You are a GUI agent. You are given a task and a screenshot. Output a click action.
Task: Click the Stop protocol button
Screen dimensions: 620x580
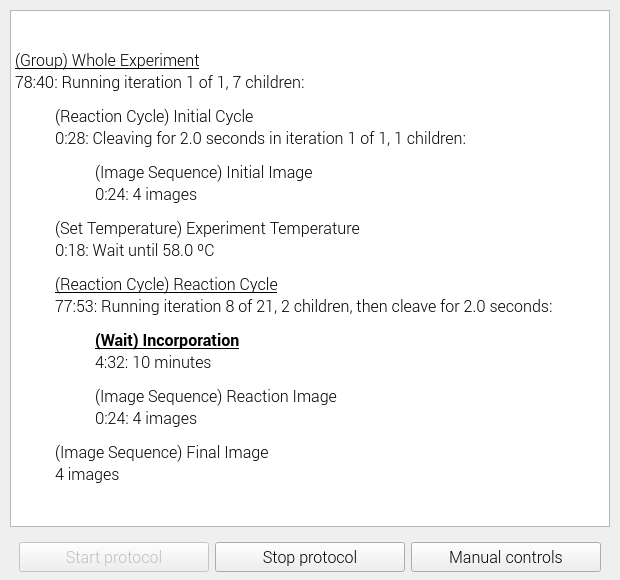(310, 557)
